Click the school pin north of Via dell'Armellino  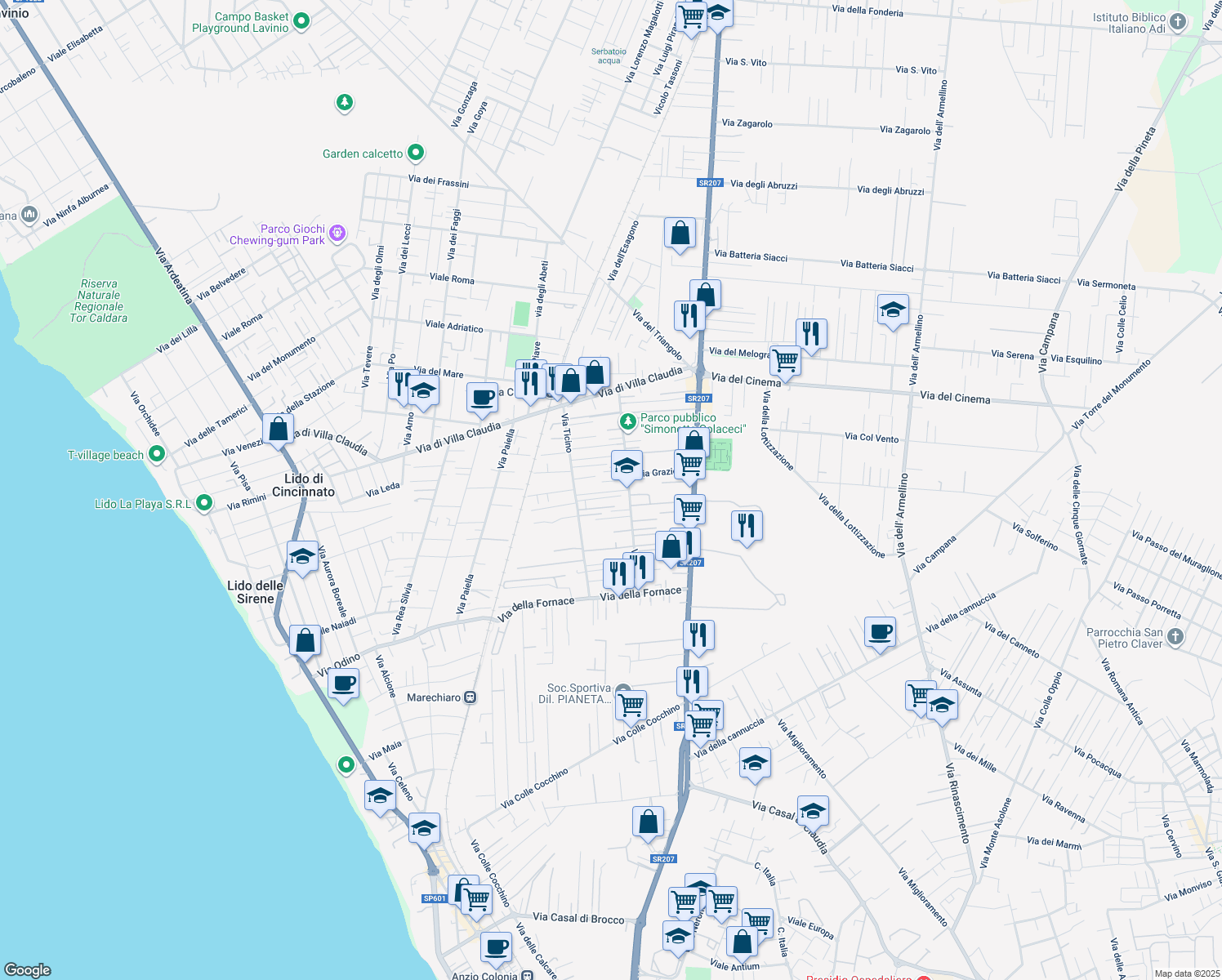[x=893, y=311]
